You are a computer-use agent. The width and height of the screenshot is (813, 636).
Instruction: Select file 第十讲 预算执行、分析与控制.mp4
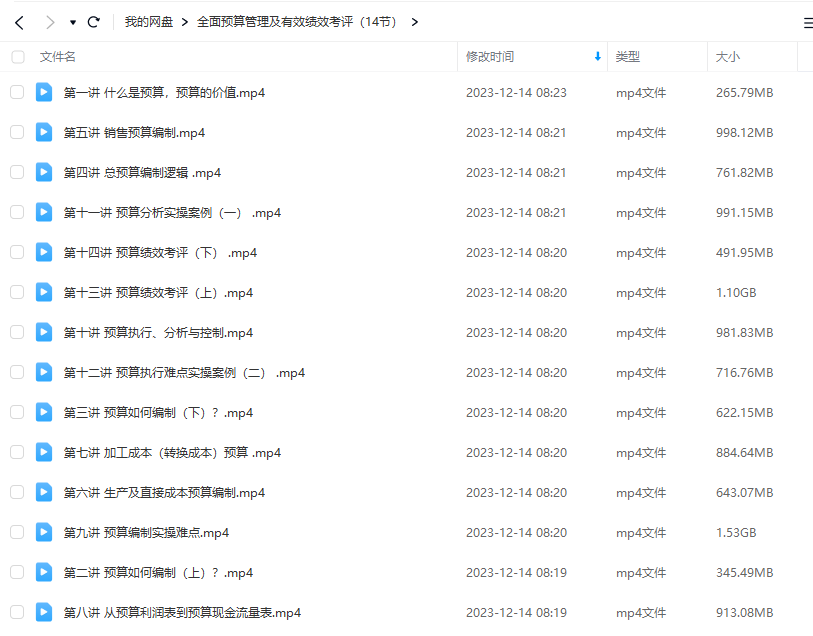tap(158, 333)
